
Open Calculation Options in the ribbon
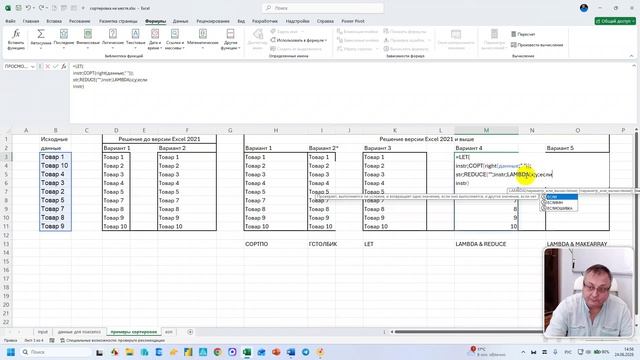(493, 40)
